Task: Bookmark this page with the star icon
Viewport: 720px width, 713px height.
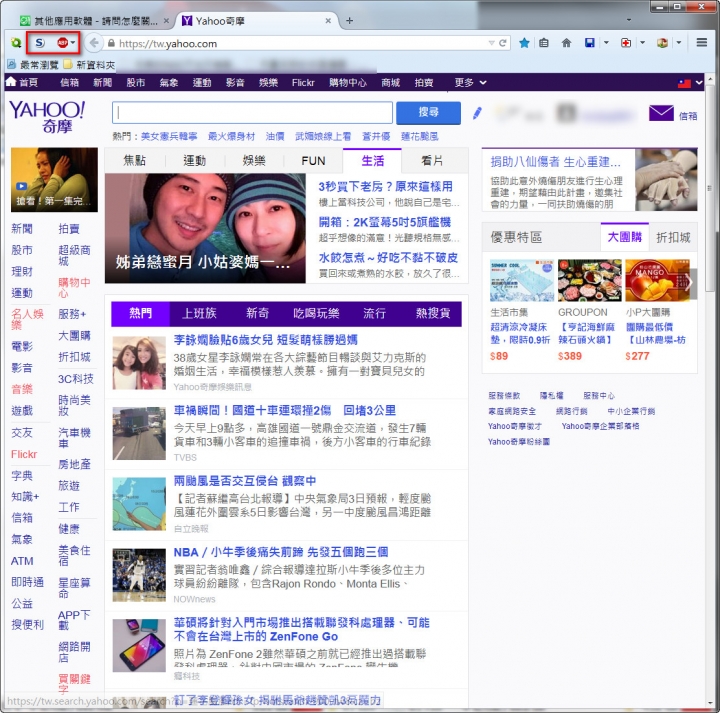Action: (x=524, y=43)
